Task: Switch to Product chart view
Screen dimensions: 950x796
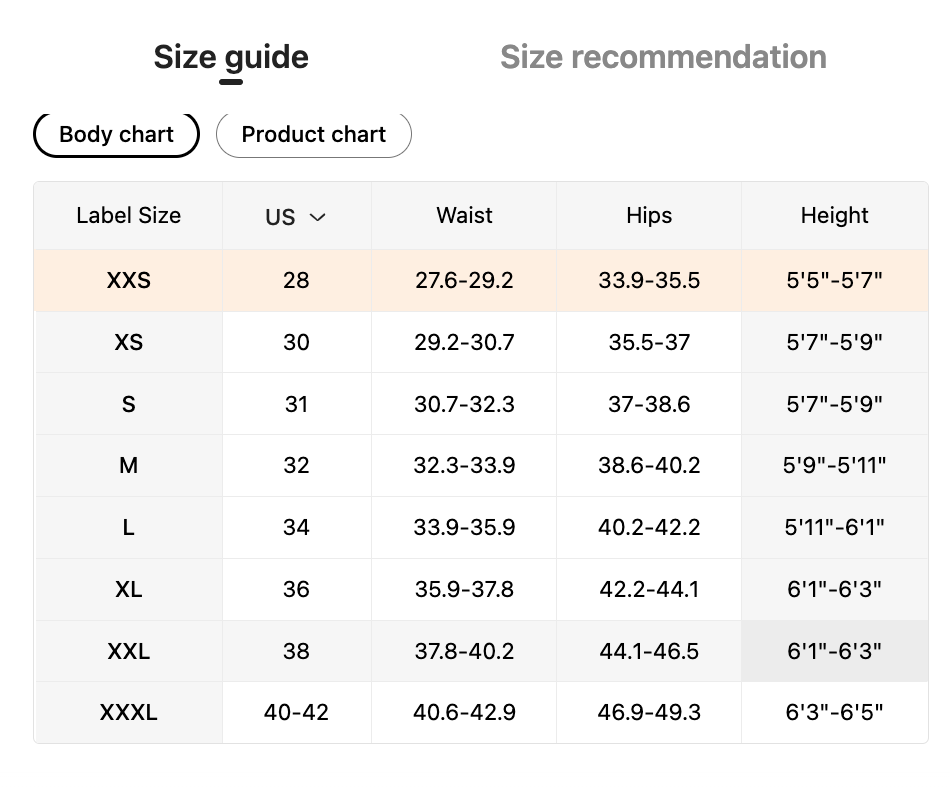Action: [x=313, y=135]
